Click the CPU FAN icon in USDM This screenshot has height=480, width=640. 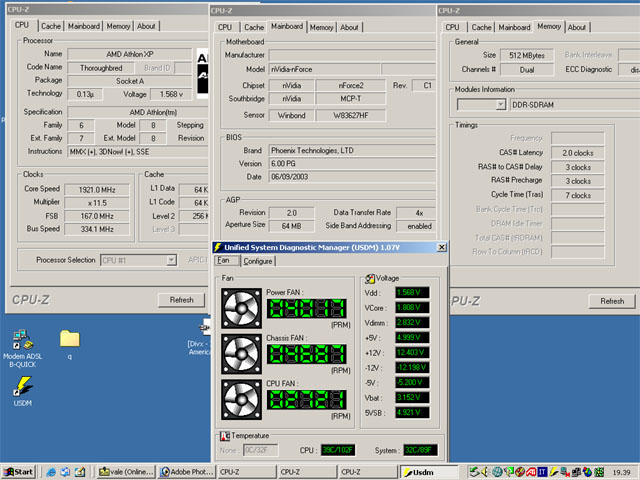pos(241,400)
